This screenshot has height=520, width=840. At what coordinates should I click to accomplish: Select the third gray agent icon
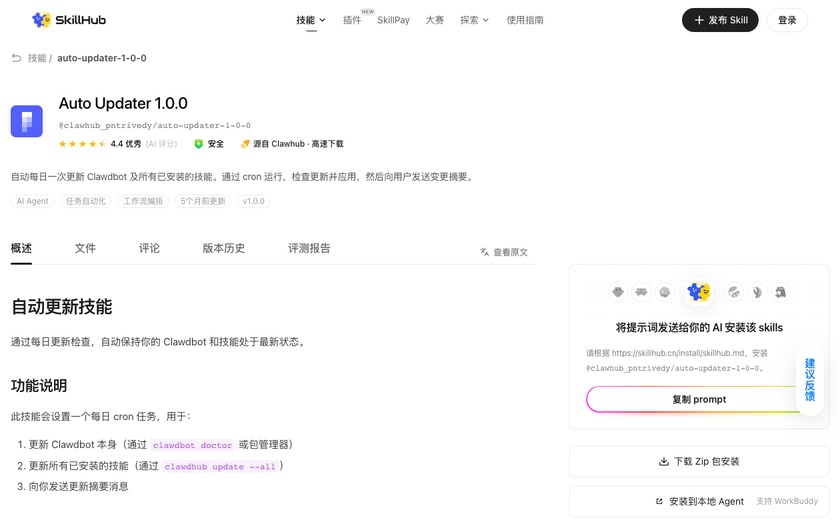[x=665, y=292]
